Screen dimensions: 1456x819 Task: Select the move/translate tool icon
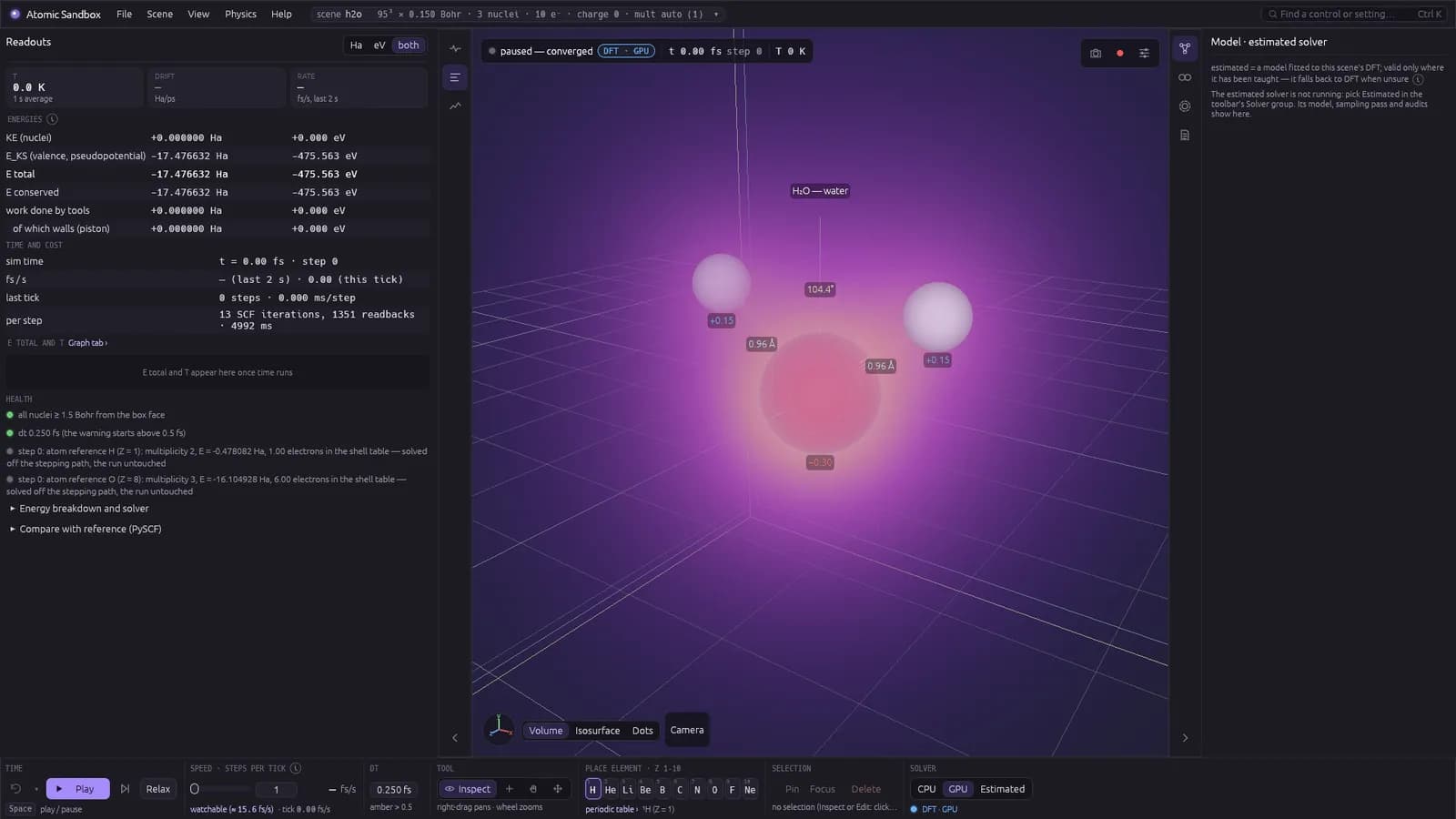click(558, 789)
